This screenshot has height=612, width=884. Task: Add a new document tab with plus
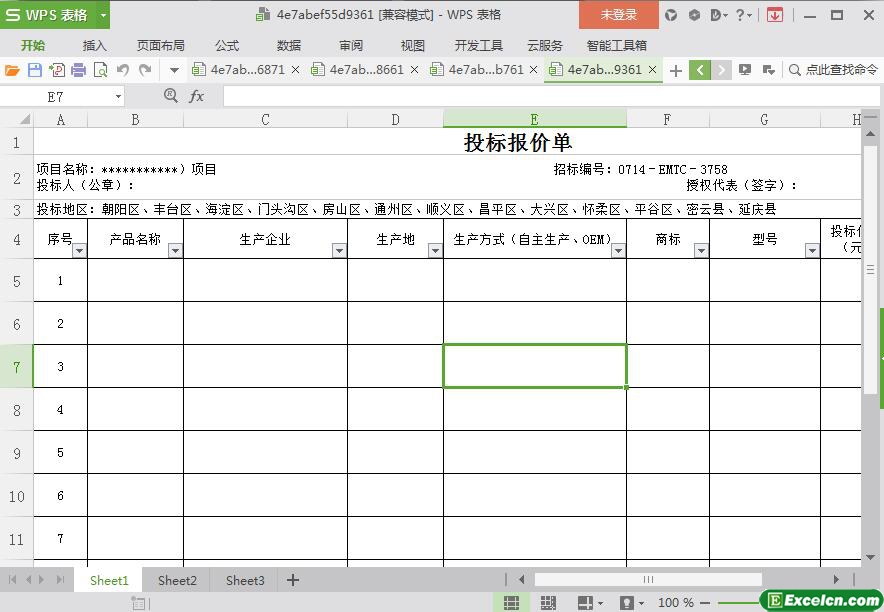point(676,70)
